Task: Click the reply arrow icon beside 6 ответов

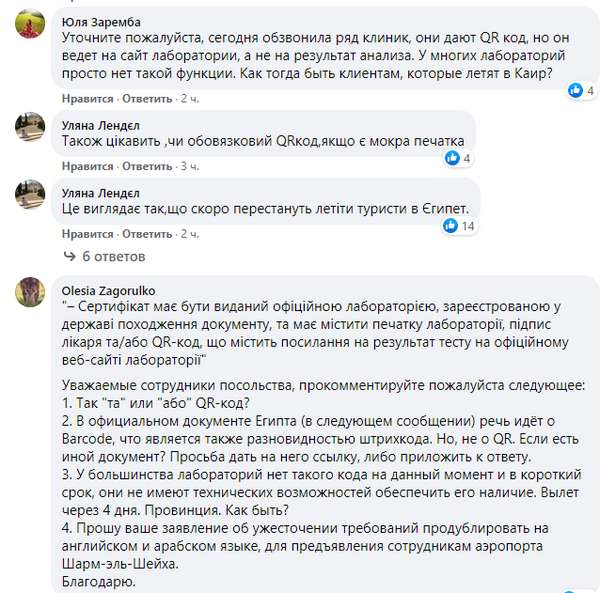Action: point(70,255)
